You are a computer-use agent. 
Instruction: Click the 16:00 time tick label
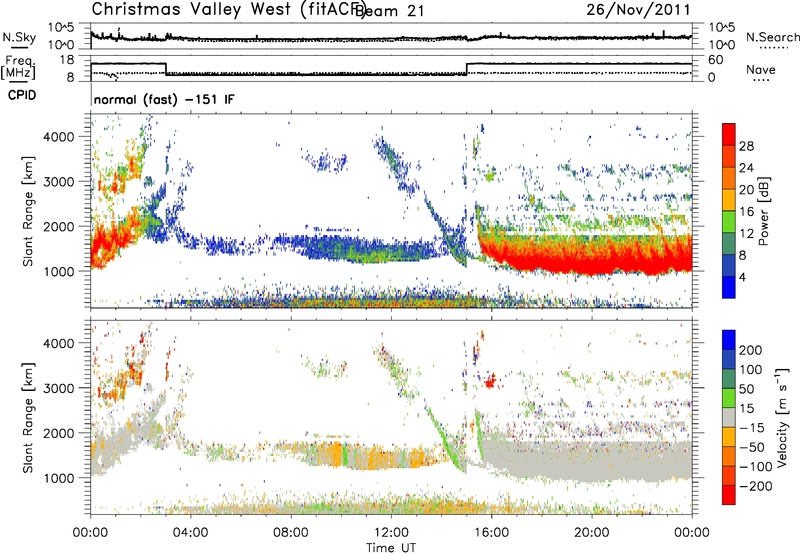(491, 533)
